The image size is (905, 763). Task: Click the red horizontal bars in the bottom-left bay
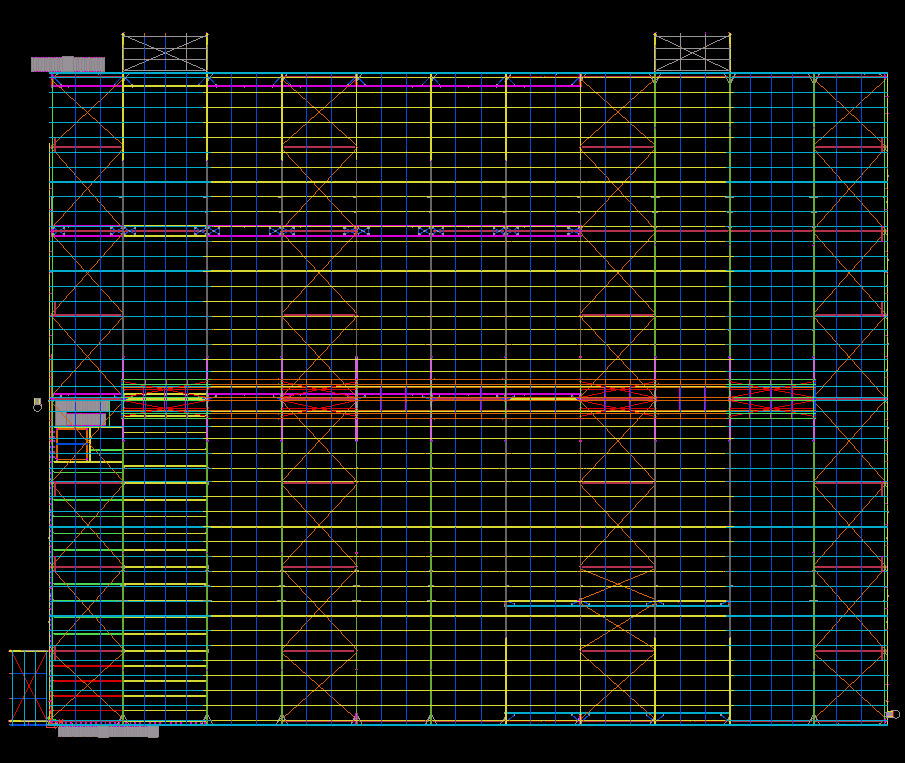(x=87, y=680)
